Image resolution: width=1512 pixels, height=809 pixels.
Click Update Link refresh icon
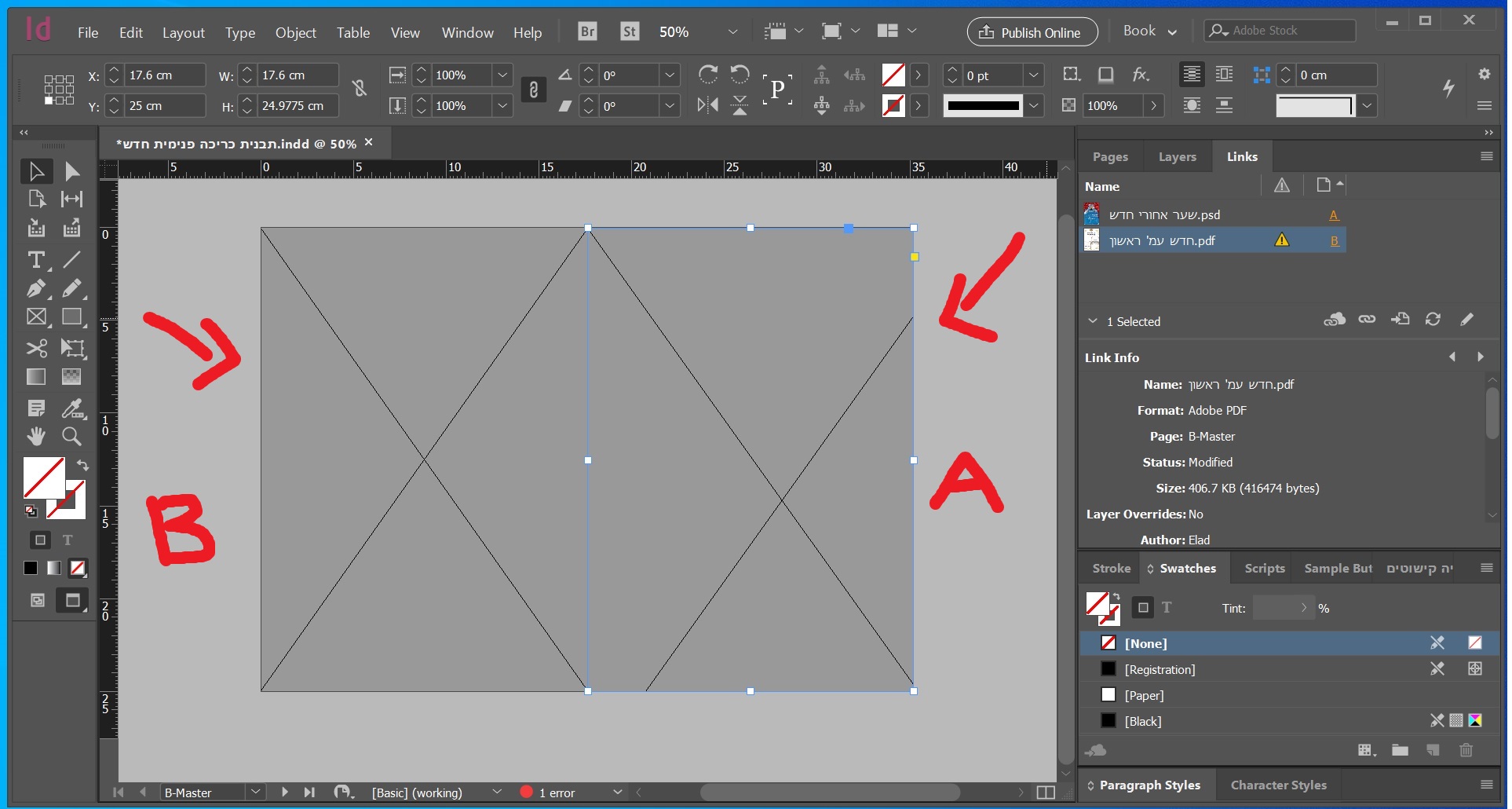(1433, 320)
